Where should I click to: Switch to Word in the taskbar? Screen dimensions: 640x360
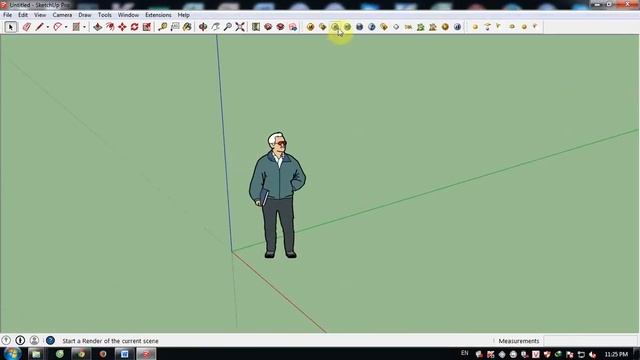click(124, 353)
